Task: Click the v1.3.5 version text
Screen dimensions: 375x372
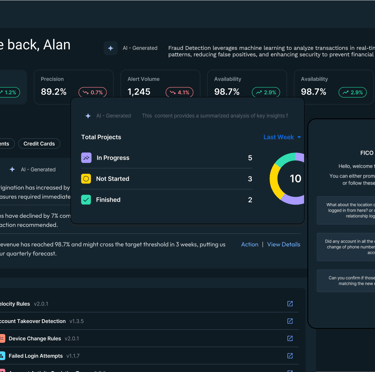Action: 77,321
